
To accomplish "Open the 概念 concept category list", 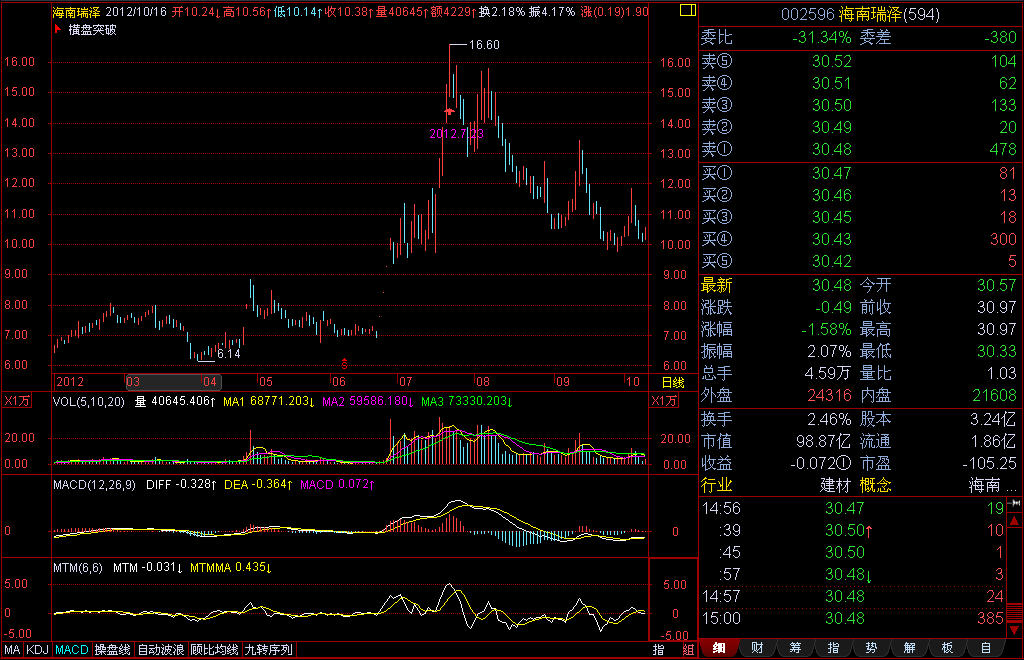I will [876, 485].
